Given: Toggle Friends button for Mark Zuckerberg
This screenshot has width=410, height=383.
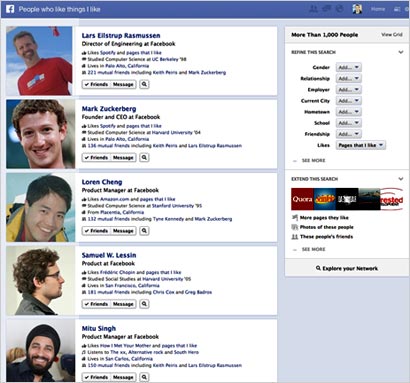Looking at the screenshot, I should (96, 157).
